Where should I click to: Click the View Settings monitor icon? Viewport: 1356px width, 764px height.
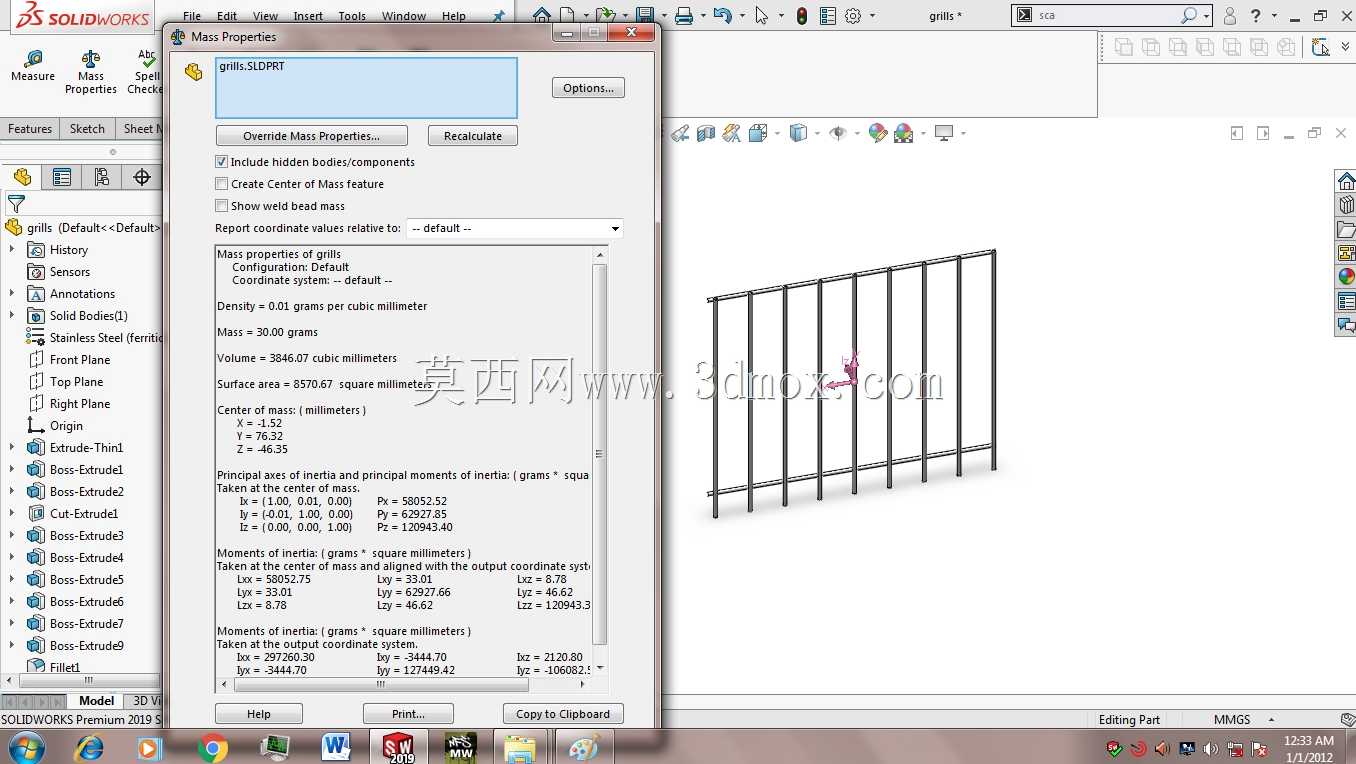tap(944, 133)
